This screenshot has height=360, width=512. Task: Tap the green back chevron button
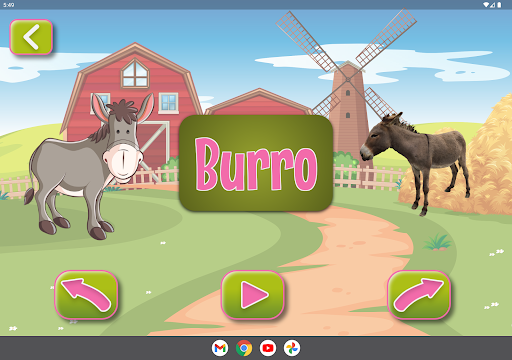31,37
